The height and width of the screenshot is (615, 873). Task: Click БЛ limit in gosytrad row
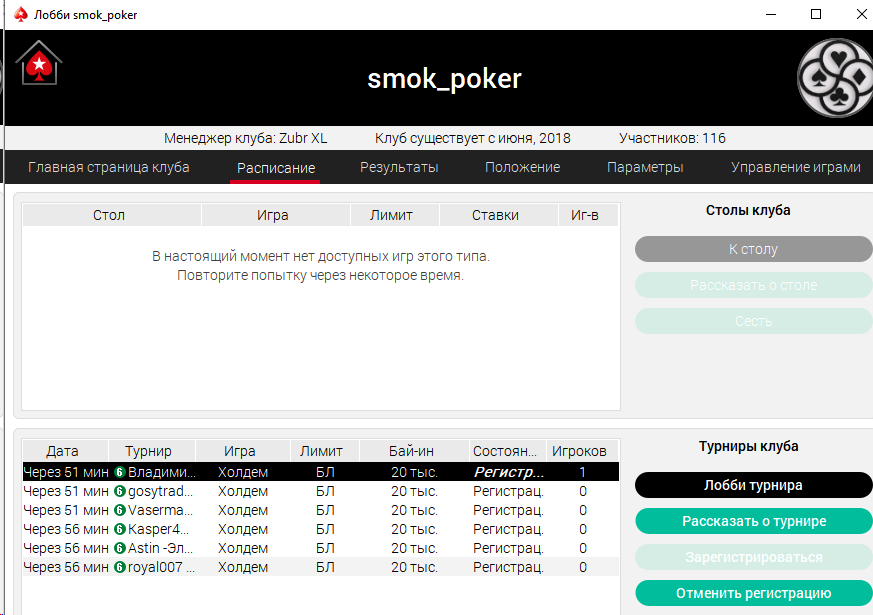(x=325, y=491)
